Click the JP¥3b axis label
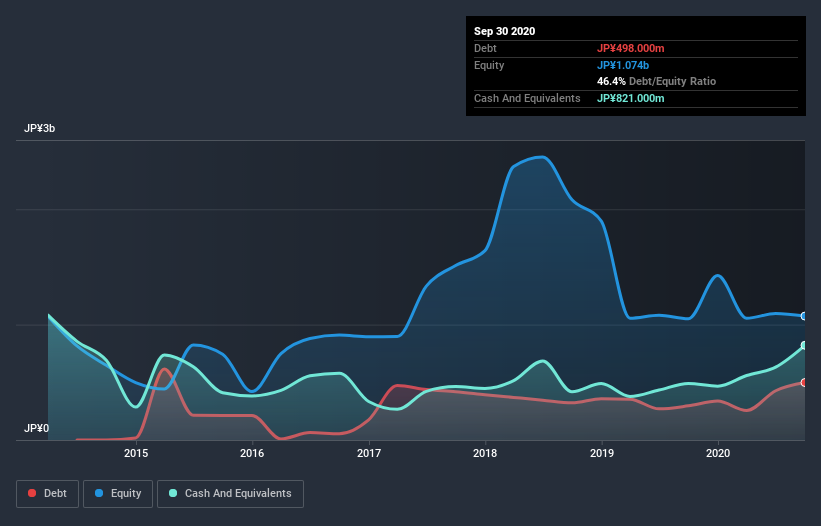Viewport: 821px width, 526px height. click(x=39, y=129)
